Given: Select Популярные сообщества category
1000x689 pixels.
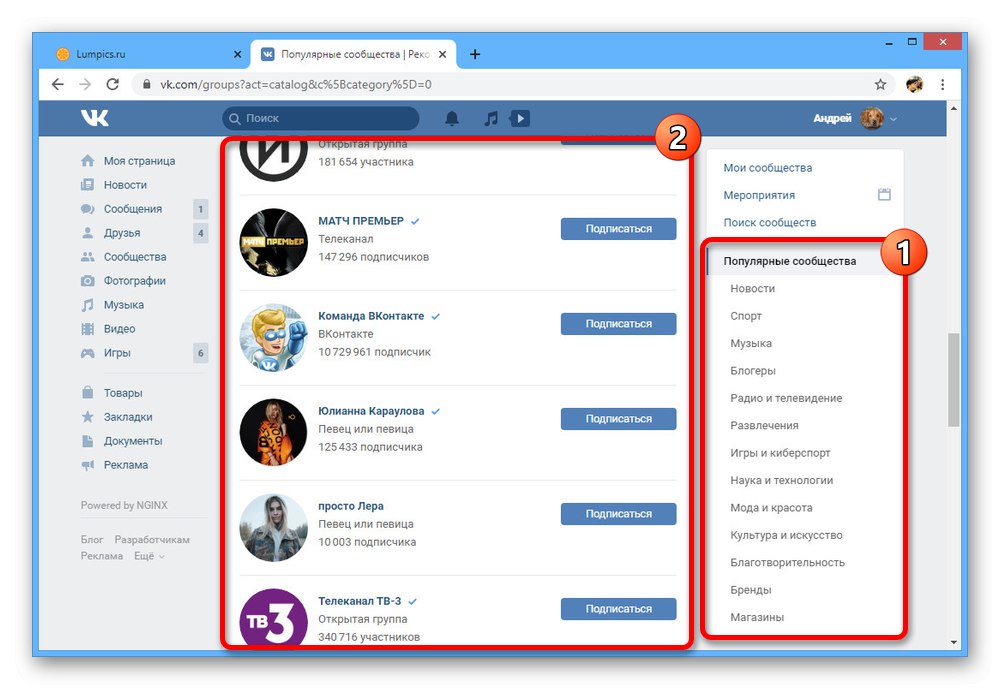Looking at the screenshot, I should (x=790, y=261).
